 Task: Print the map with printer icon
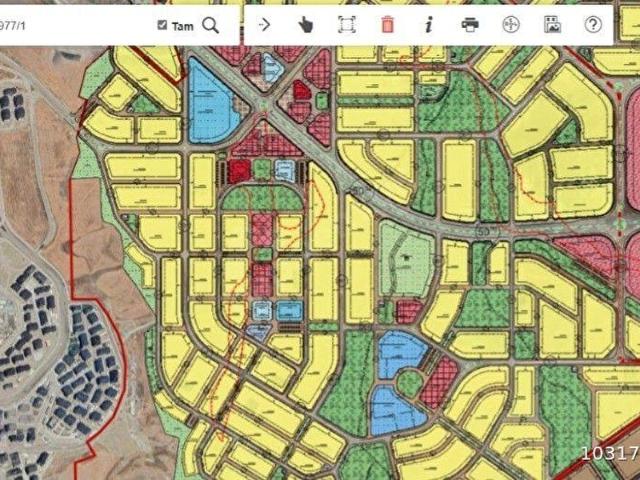[470, 25]
